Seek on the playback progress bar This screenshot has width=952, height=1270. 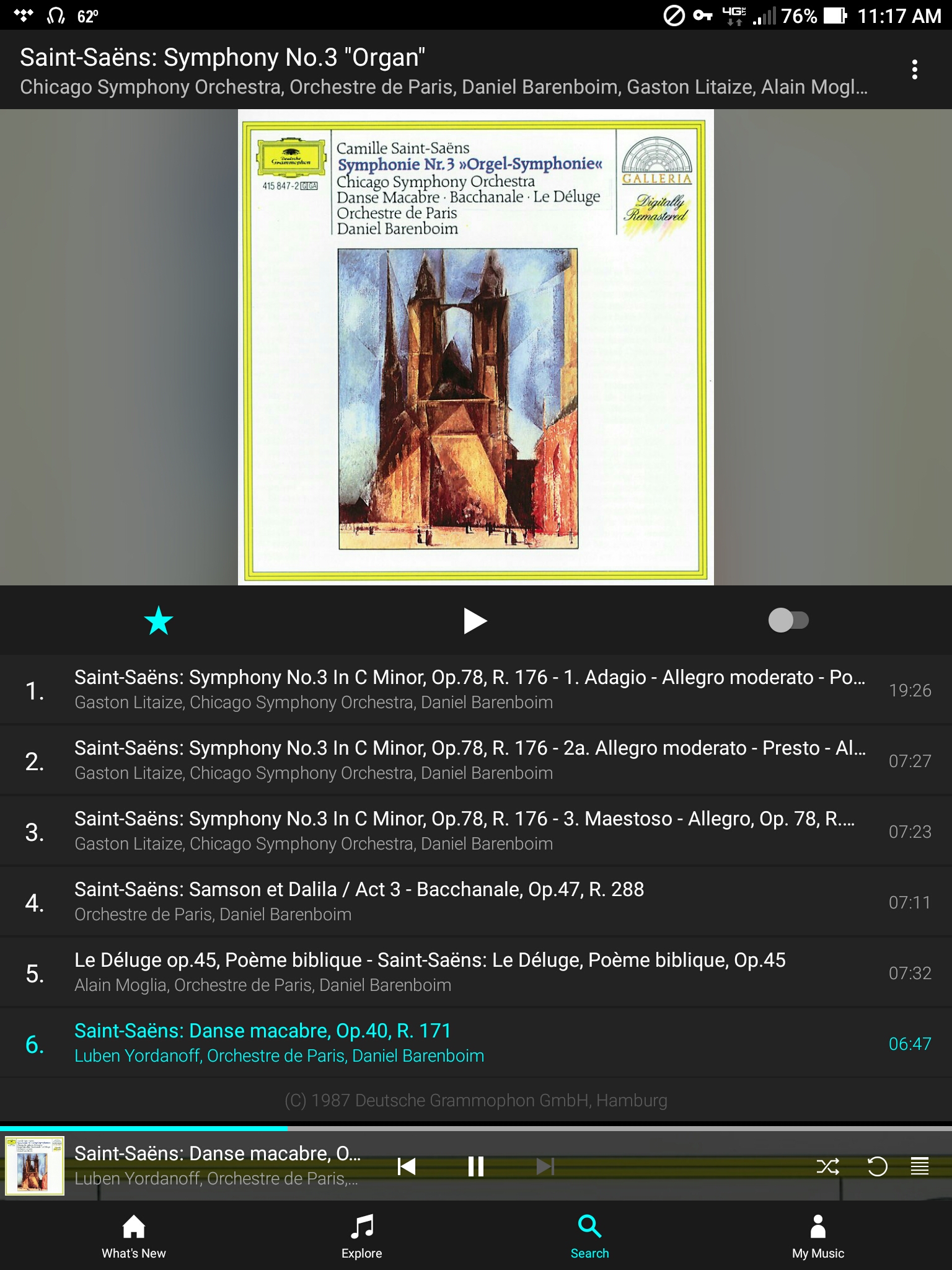point(476,1129)
